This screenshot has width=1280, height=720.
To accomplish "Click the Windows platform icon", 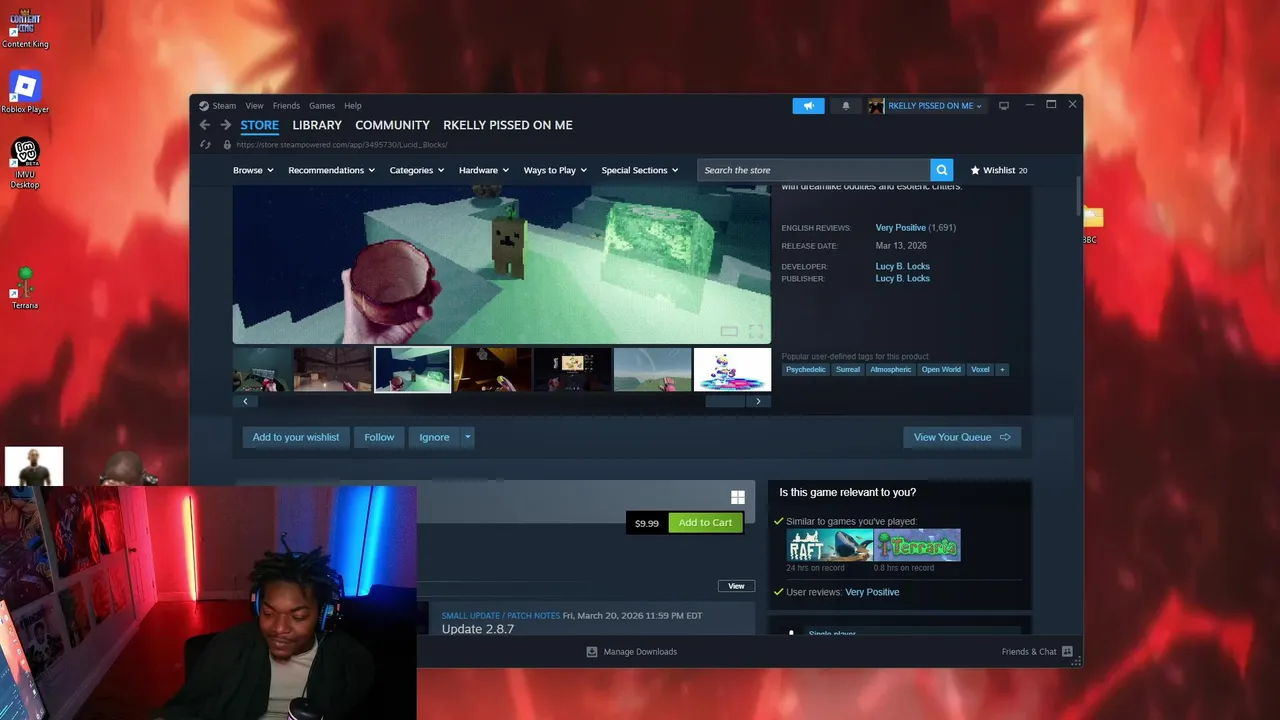I will pos(738,497).
